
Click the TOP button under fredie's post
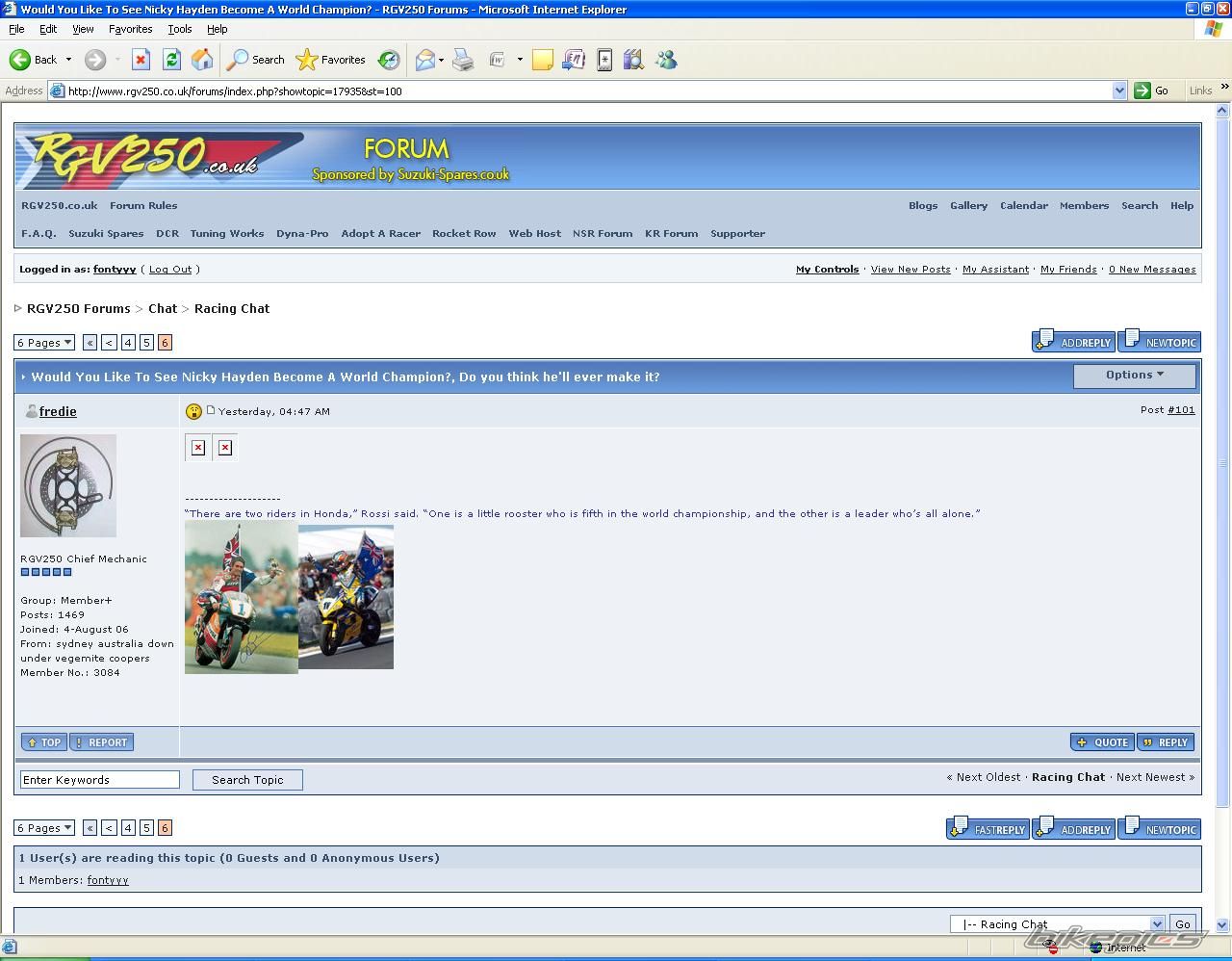click(44, 742)
